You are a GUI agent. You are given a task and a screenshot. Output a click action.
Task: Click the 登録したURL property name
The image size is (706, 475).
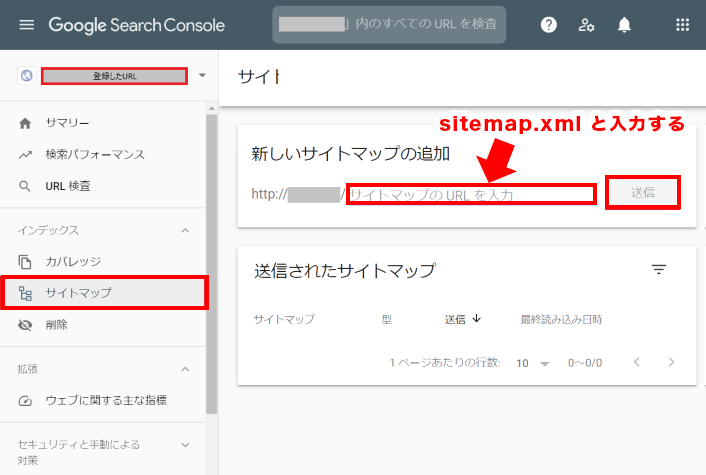[x=114, y=76]
